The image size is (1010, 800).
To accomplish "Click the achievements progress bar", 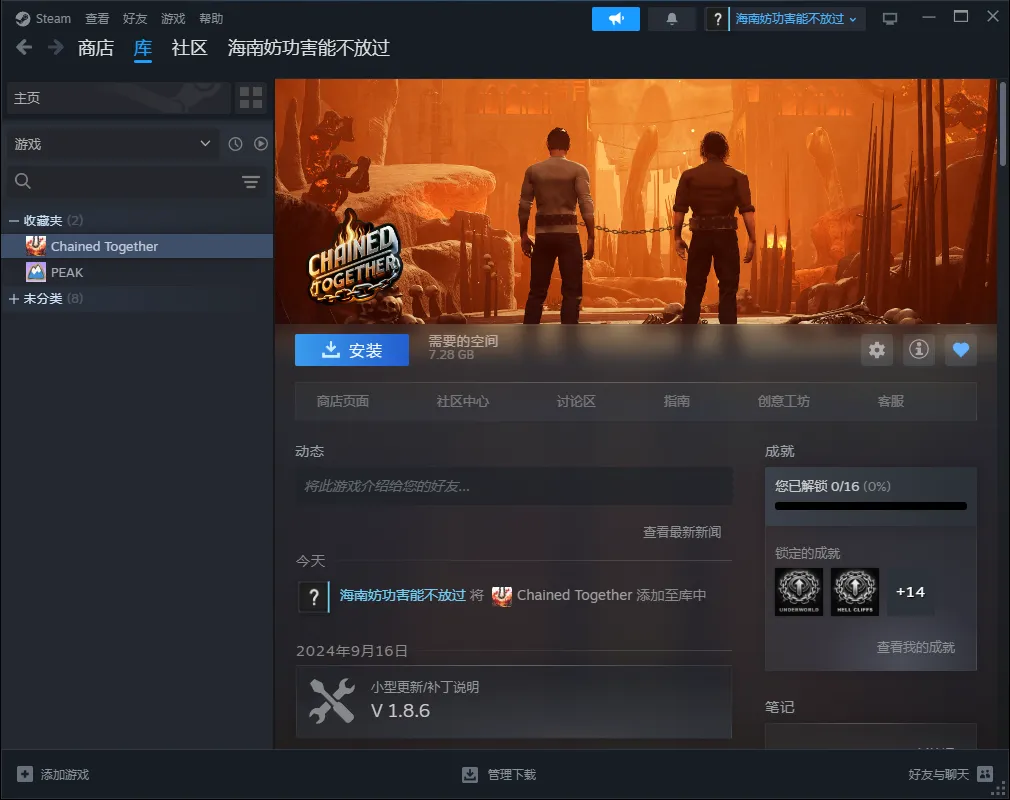I will coord(870,506).
